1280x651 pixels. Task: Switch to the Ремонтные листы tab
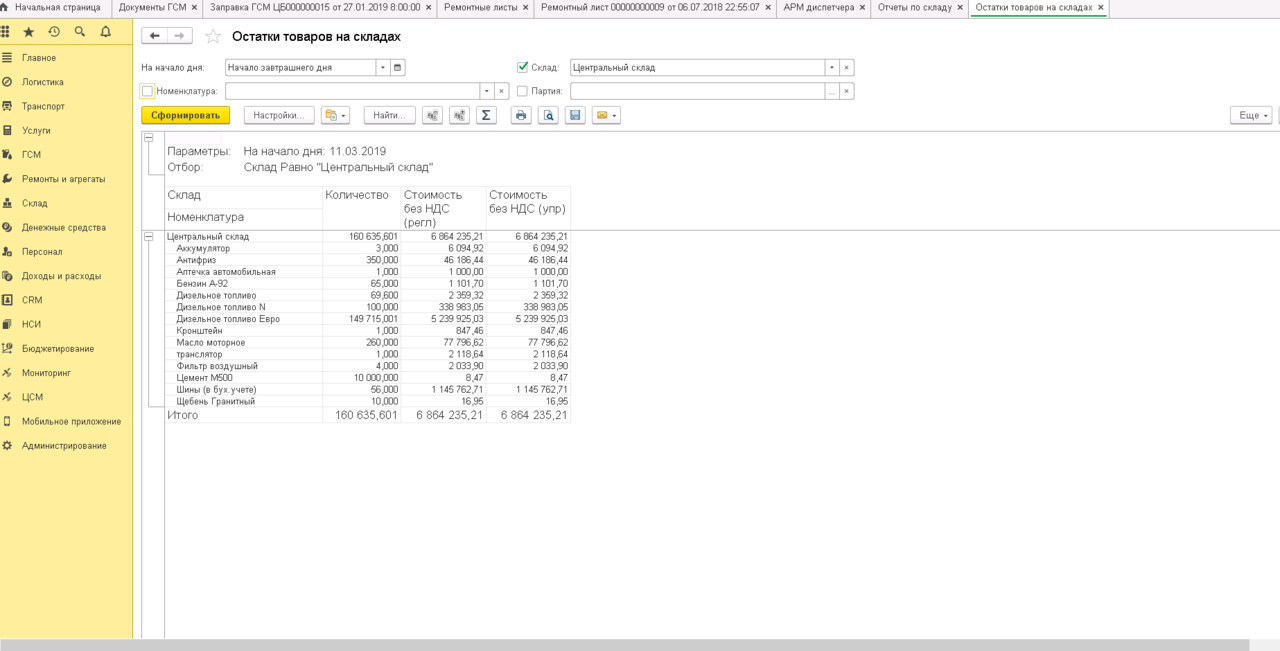click(480, 8)
